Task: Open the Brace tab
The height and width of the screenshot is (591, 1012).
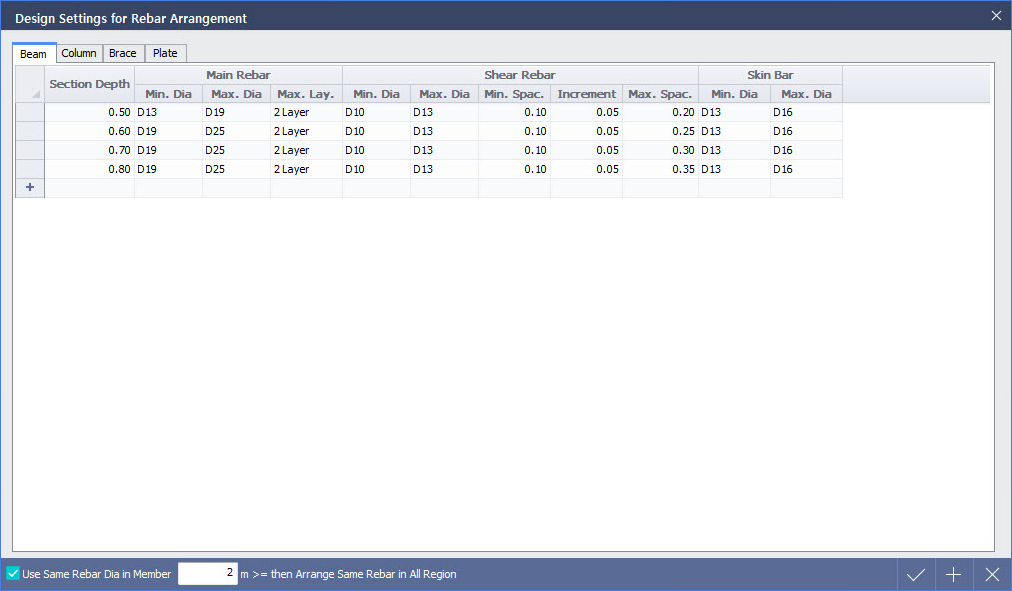Action: click(x=123, y=53)
